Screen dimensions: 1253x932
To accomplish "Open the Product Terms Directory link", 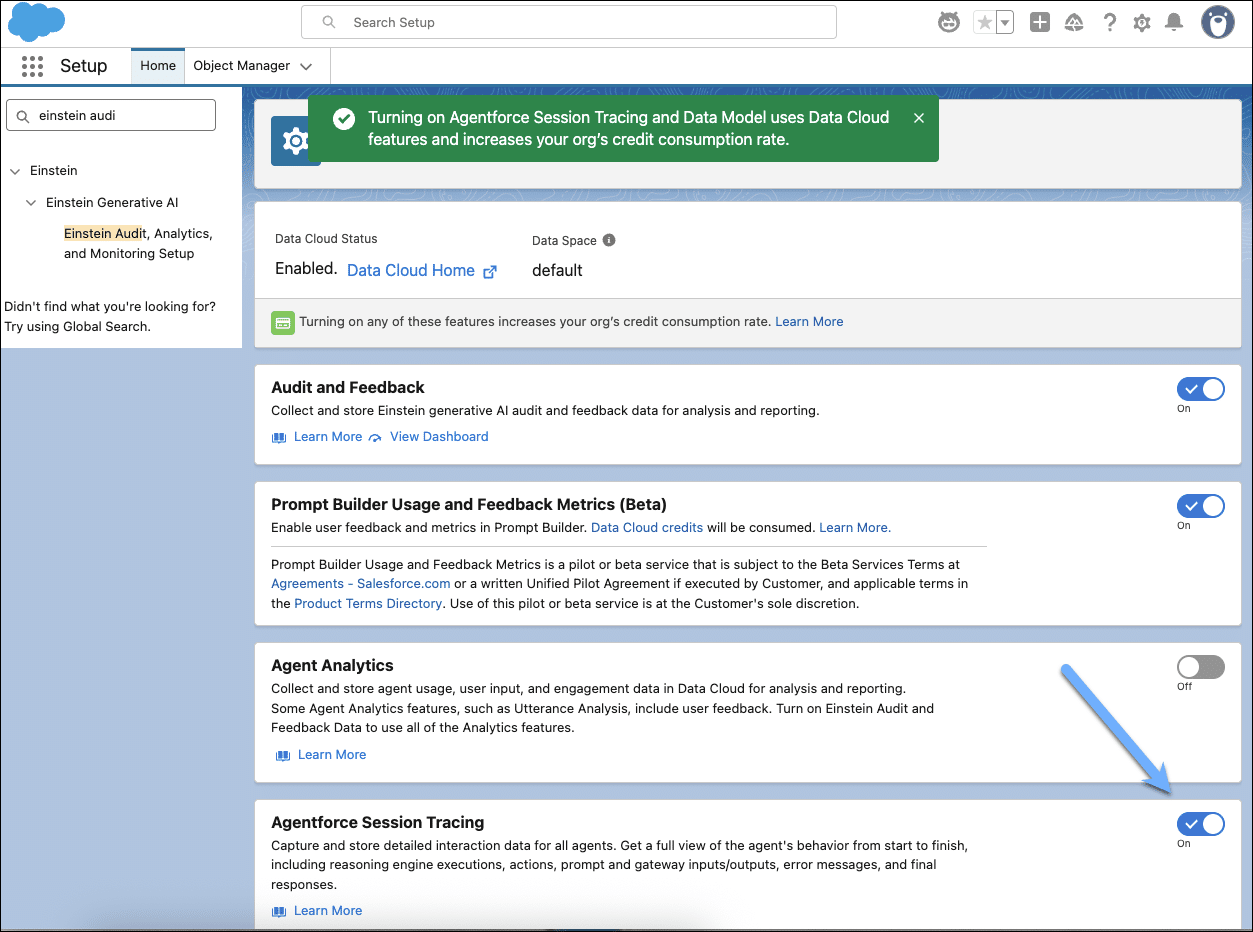I will 368,604.
